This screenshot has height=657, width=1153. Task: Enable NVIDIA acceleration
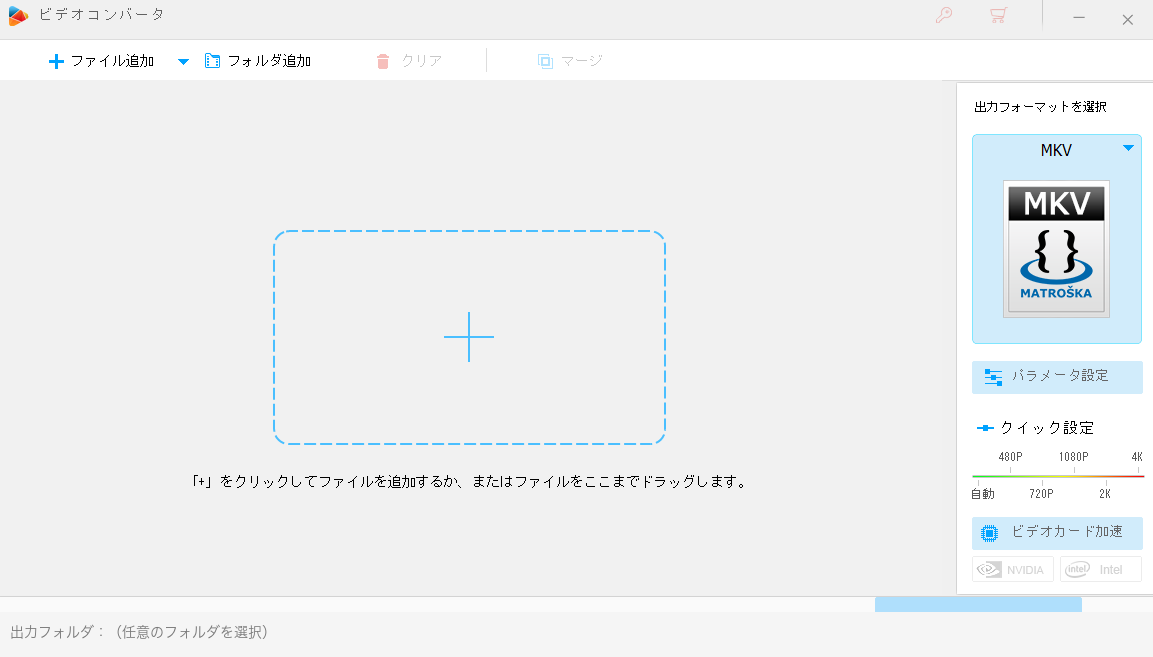click(x=1013, y=569)
